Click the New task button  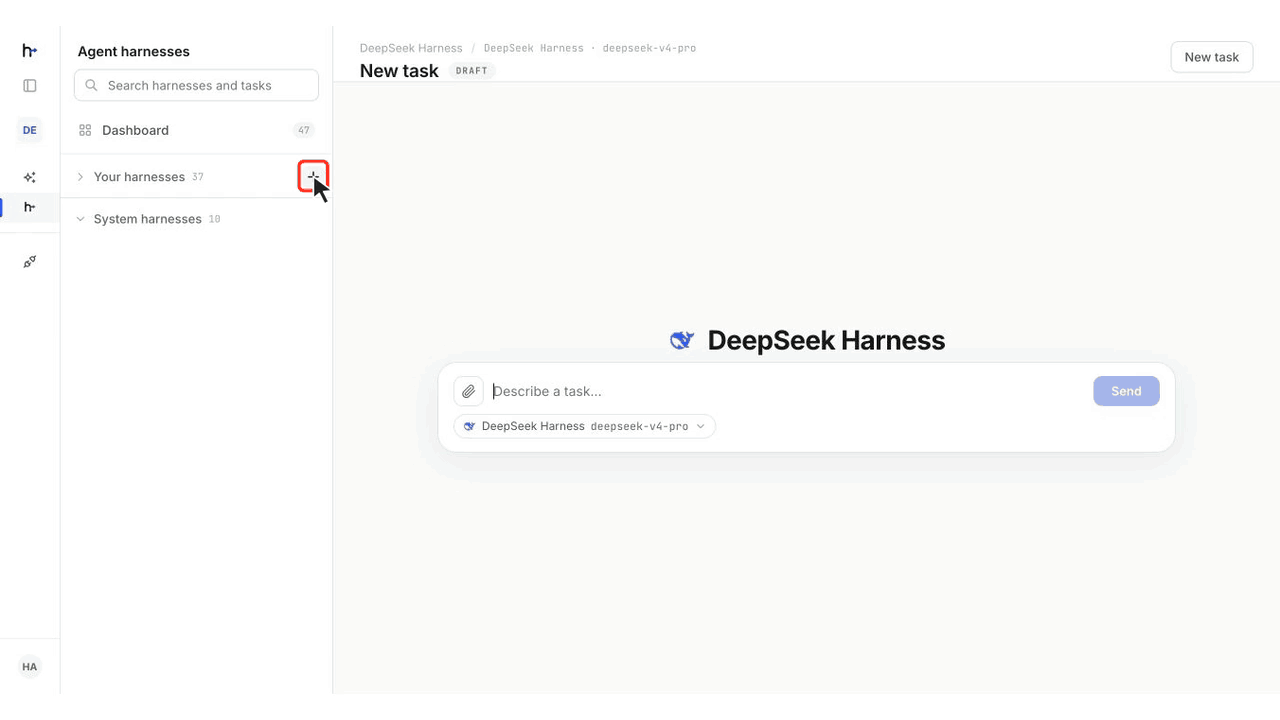pyautogui.click(x=1212, y=57)
